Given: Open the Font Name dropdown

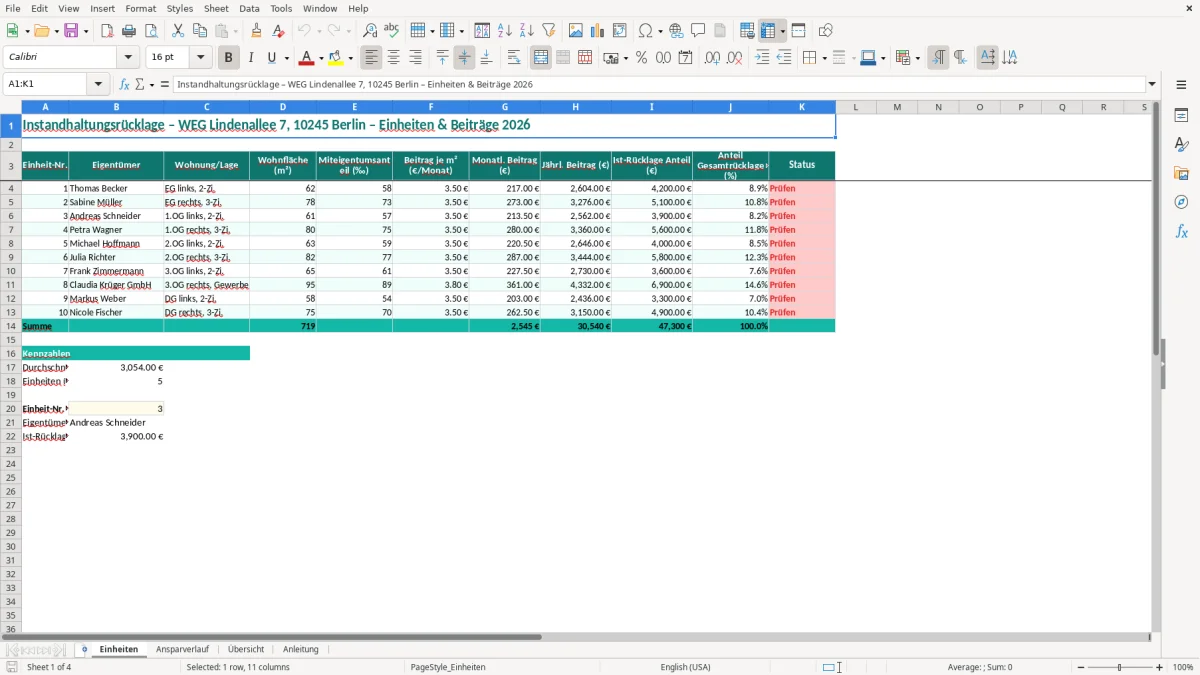Looking at the screenshot, I should tap(128, 58).
